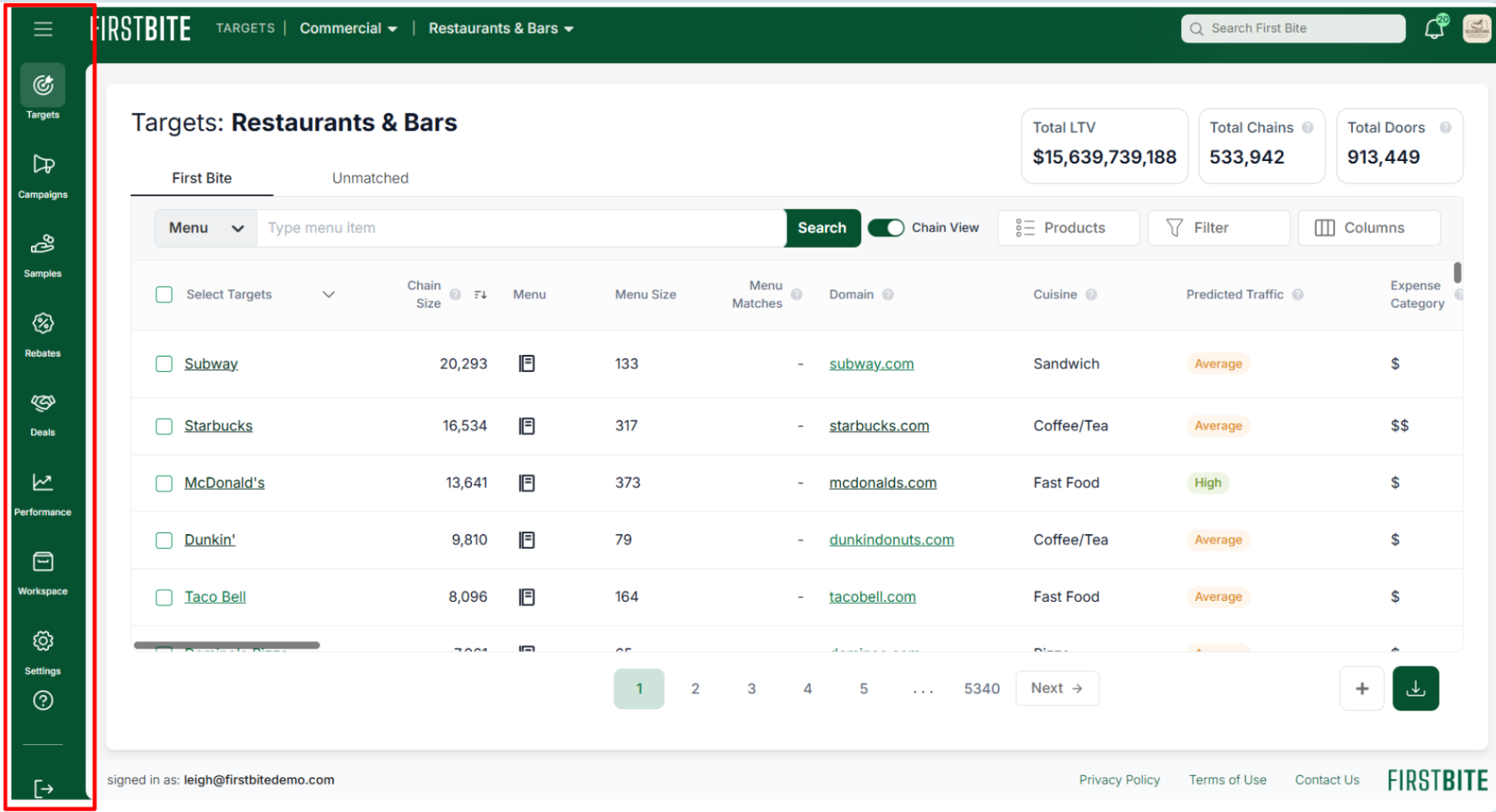The image size is (1496, 812).
Task: Click the Chain Size info icon
Action: [x=456, y=294]
